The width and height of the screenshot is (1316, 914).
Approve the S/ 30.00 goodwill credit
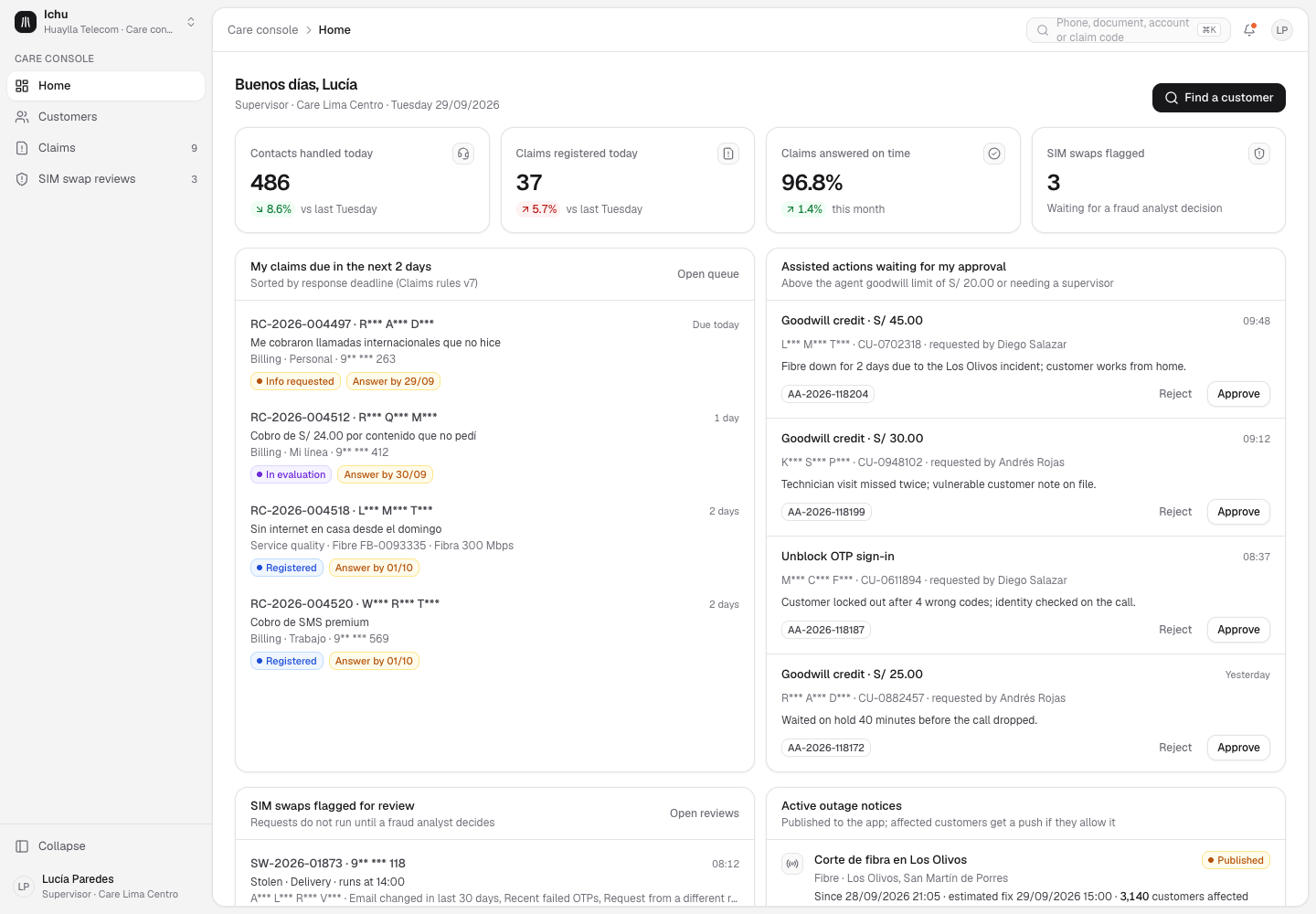coord(1238,512)
